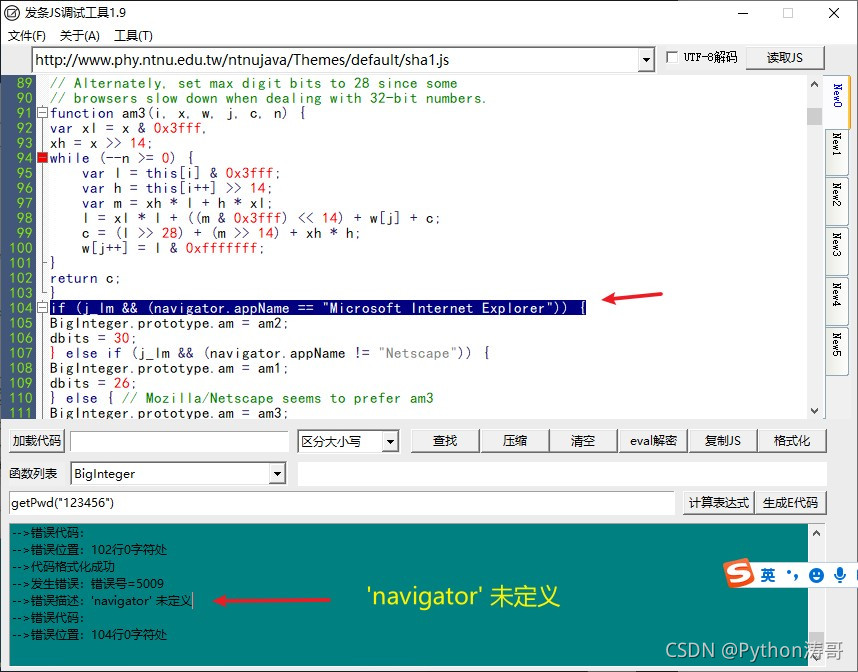
Task: Click the code editor scrollbar thumb
Action: [814, 116]
